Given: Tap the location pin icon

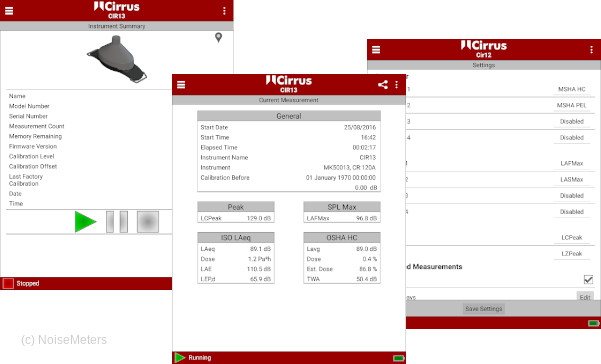Looking at the screenshot, I should (218, 38).
